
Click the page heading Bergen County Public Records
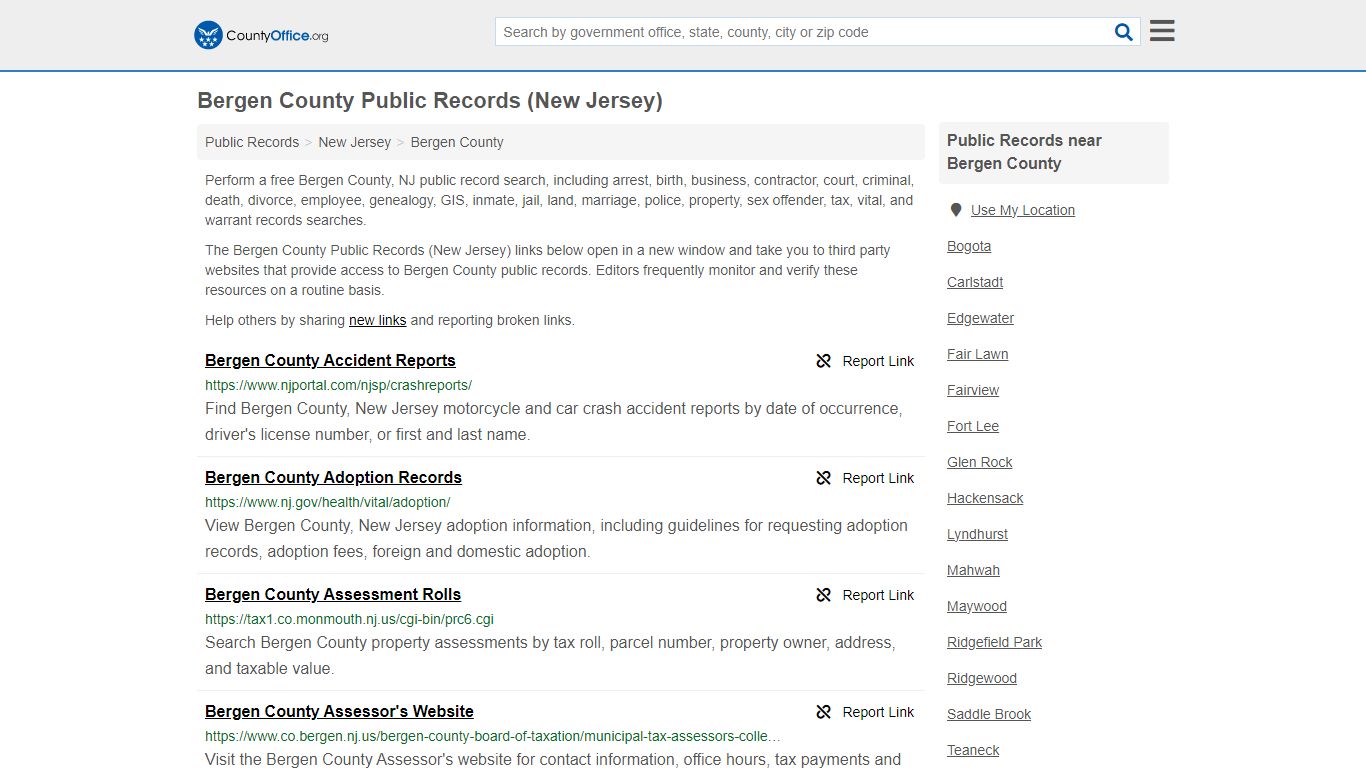click(x=430, y=100)
